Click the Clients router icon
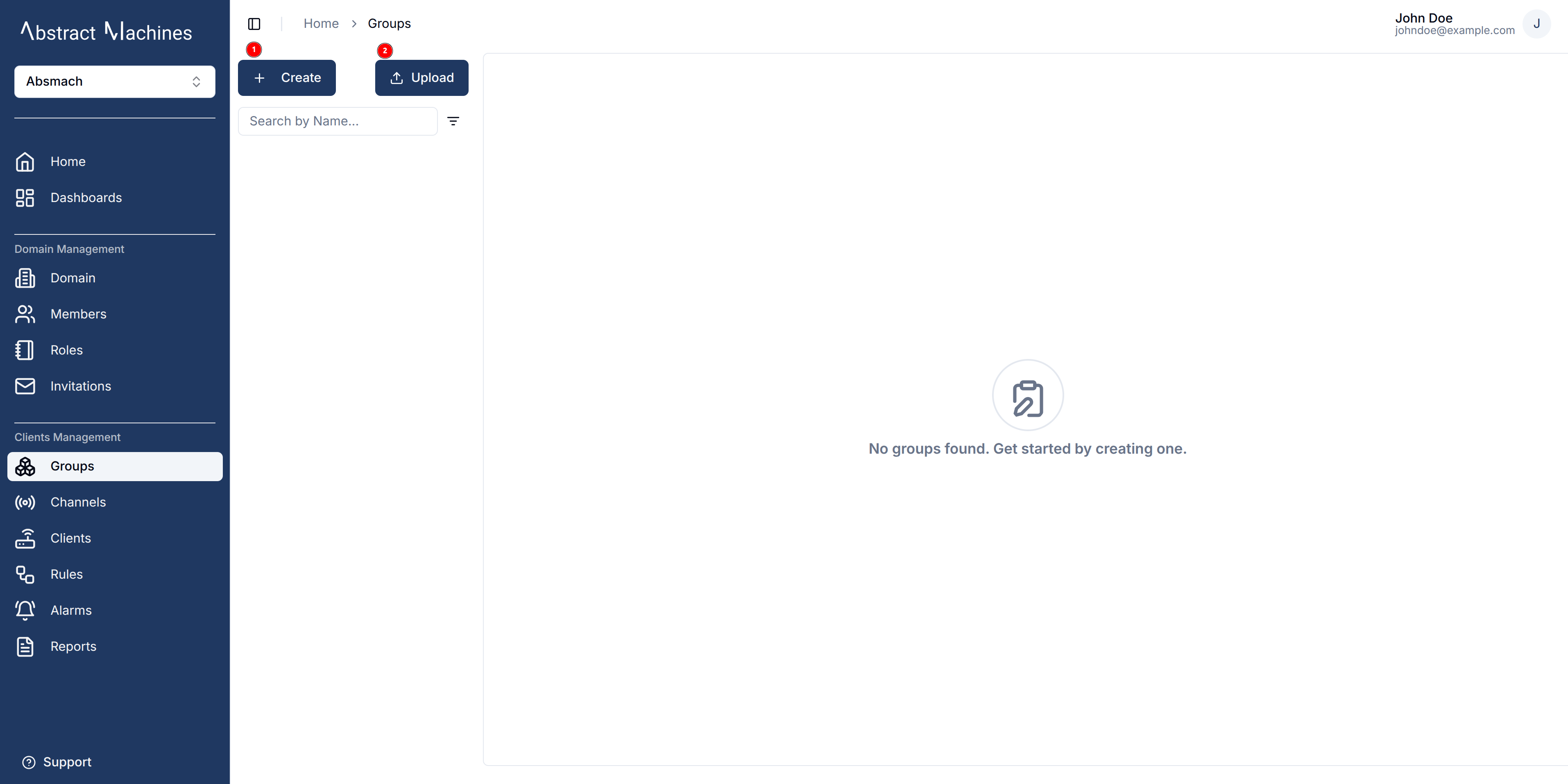The image size is (1568, 784). point(25,539)
